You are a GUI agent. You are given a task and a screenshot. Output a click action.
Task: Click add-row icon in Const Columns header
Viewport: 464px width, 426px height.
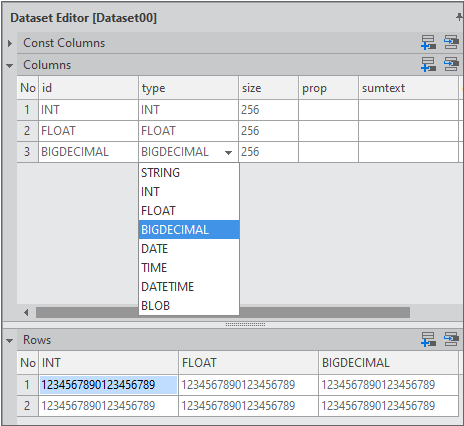(428, 43)
